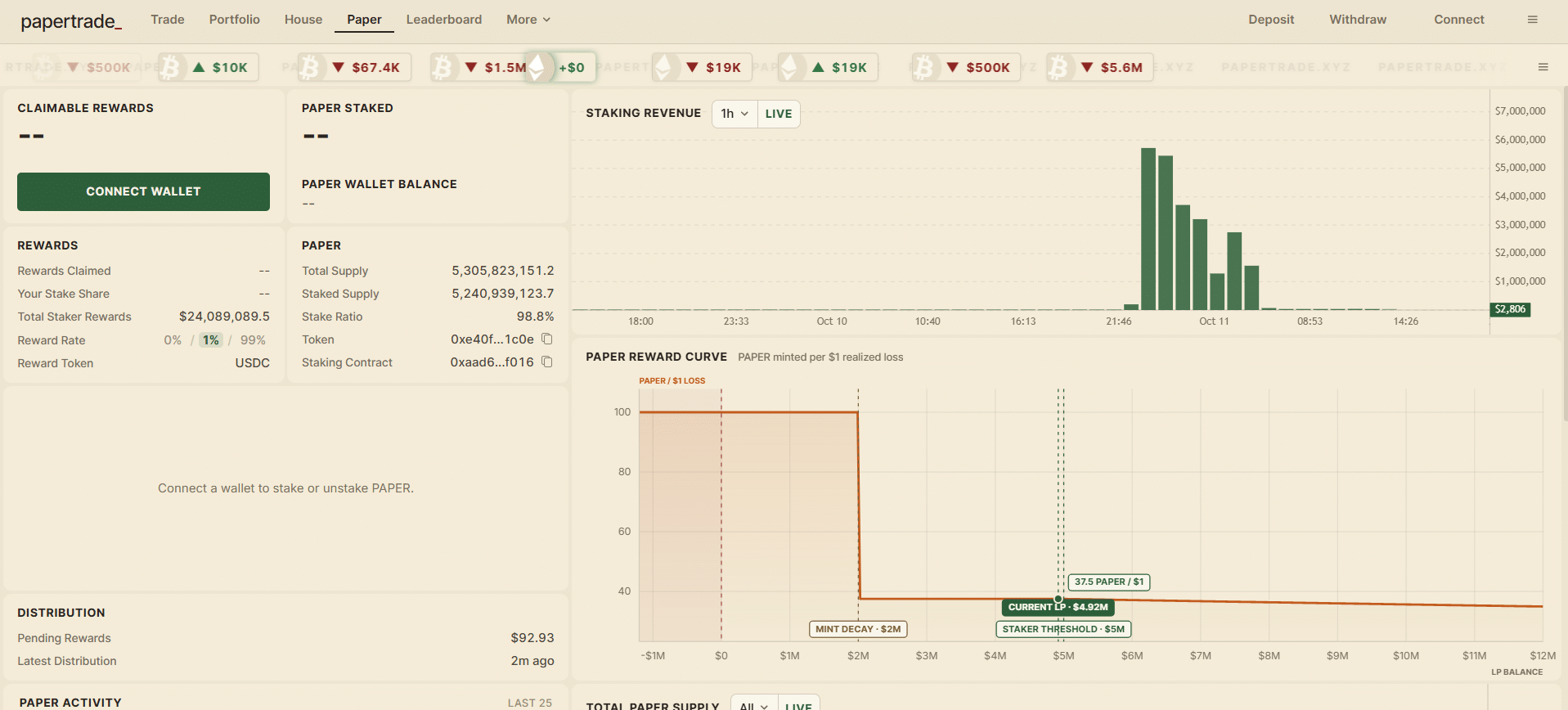The image size is (1568, 710).
Task: Open the Leaderboard tab
Action: point(444,20)
